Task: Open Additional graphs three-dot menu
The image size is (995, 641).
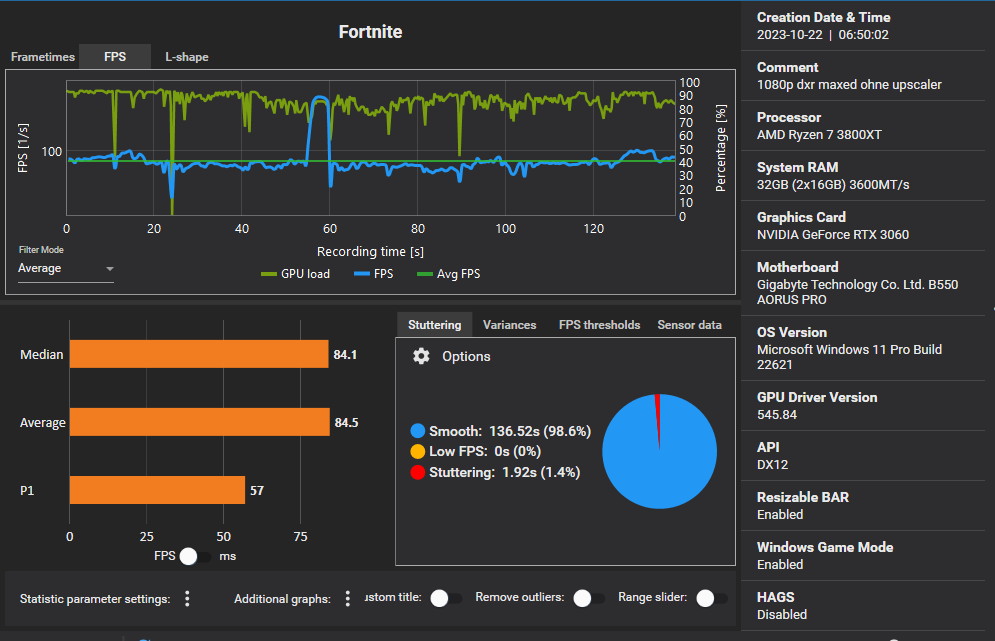Action: 348,598
